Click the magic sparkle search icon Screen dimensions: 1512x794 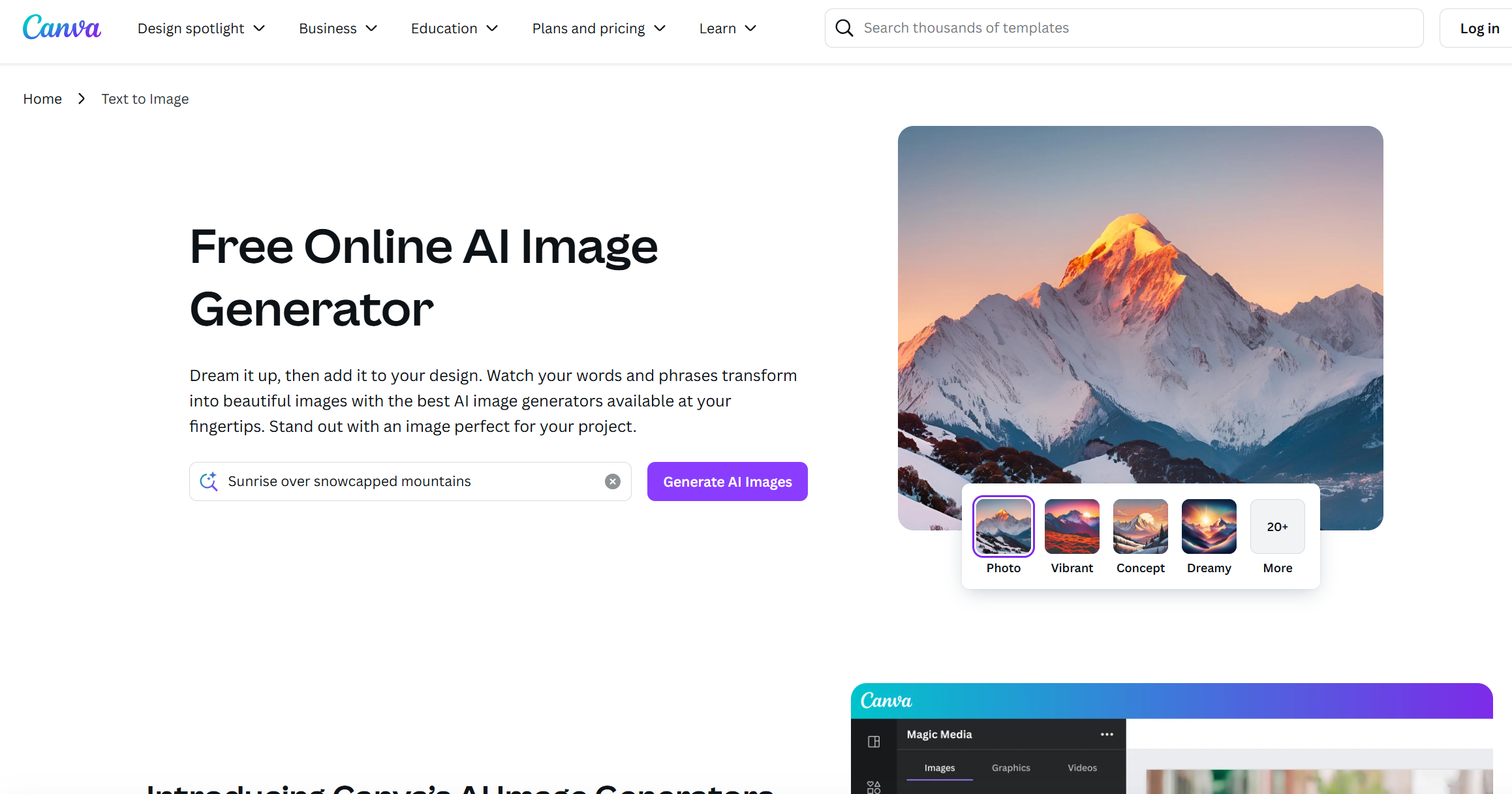coord(209,481)
